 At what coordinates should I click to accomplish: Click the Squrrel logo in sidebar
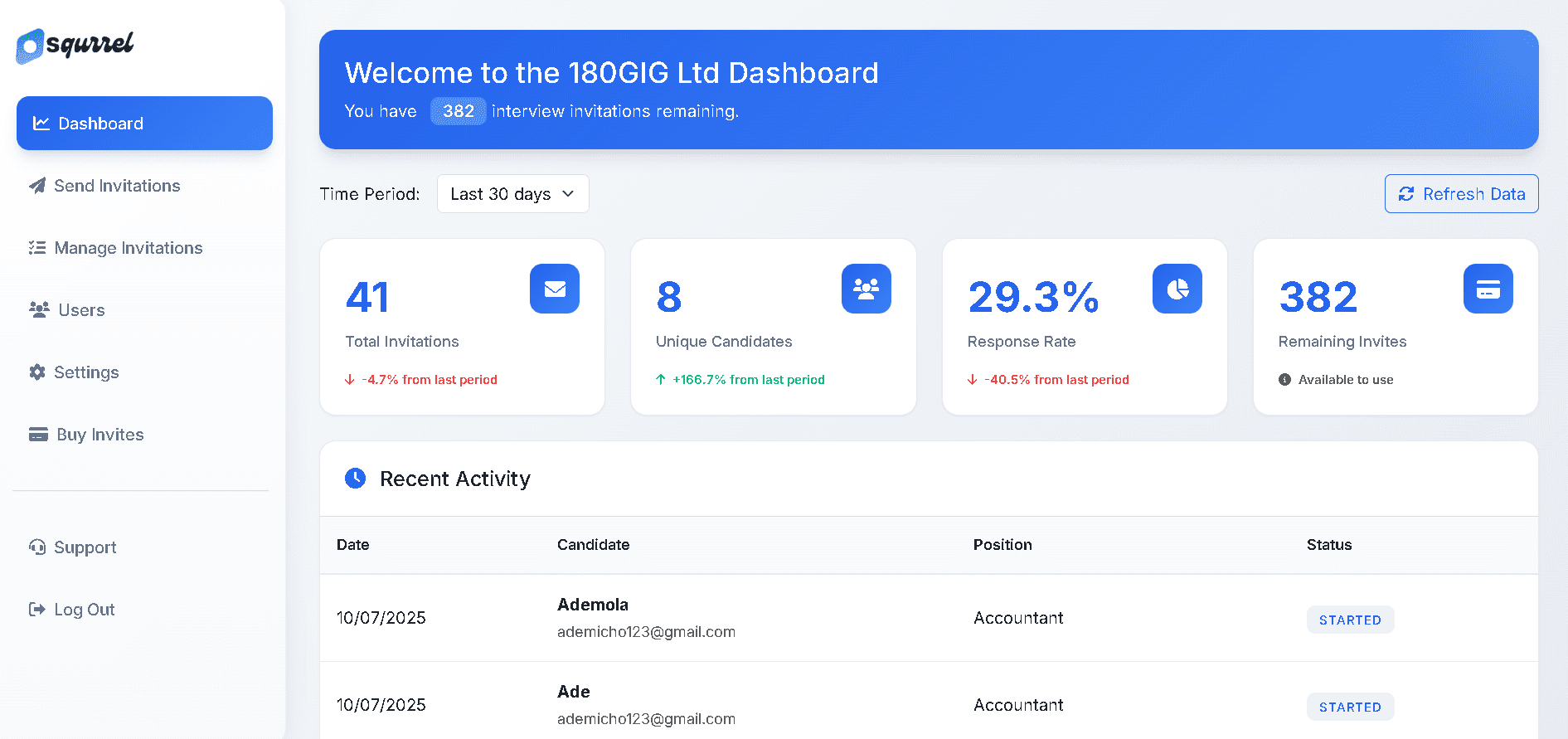tap(75, 45)
